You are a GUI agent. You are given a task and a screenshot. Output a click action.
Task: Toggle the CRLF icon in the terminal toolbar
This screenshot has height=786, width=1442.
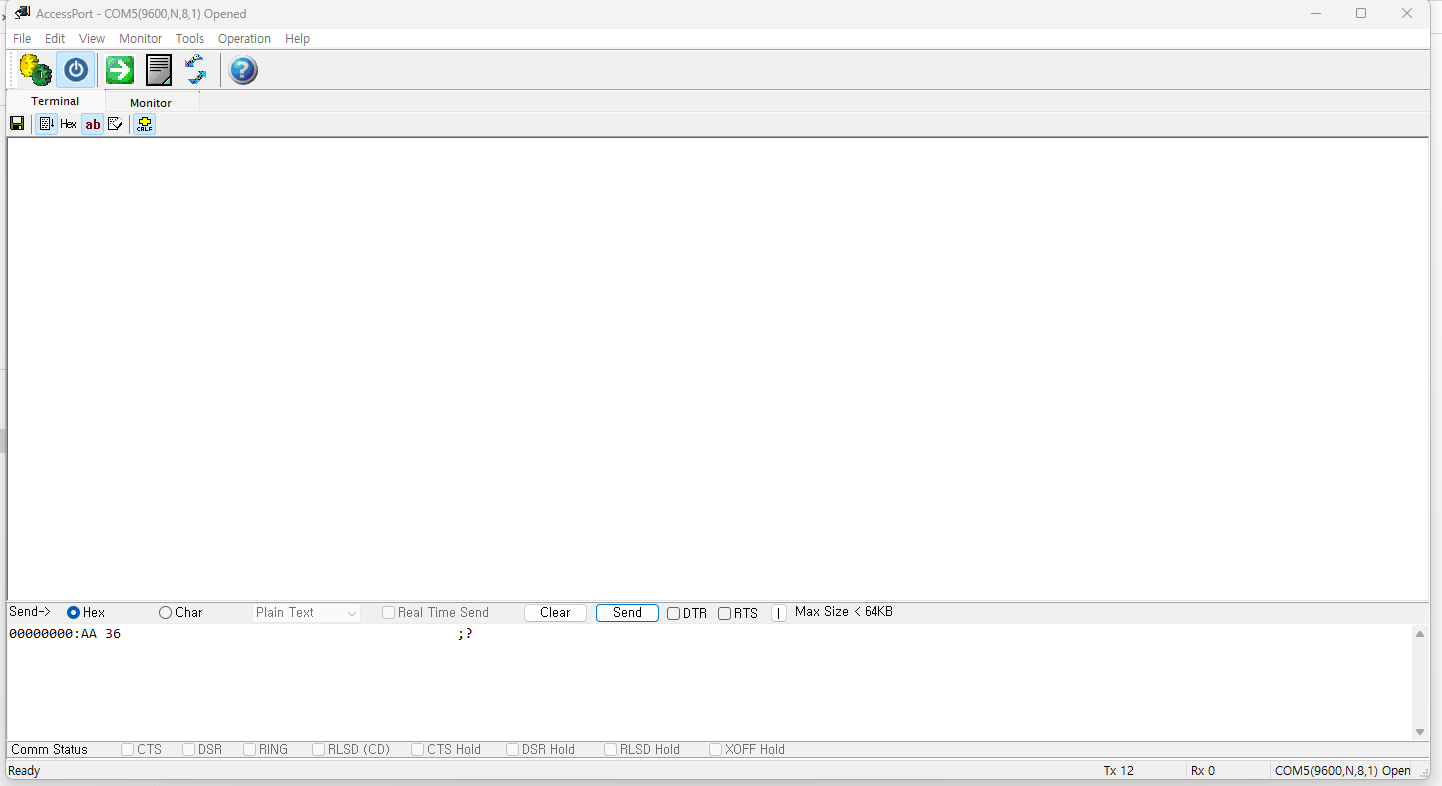pyautogui.click(x=145, y=124)
